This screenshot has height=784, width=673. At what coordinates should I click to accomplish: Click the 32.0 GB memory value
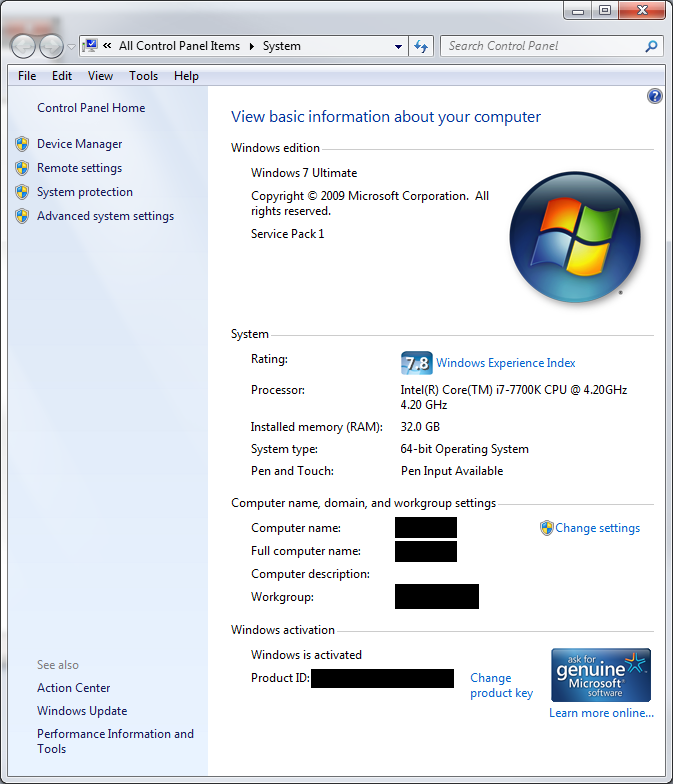coord(420,427)
